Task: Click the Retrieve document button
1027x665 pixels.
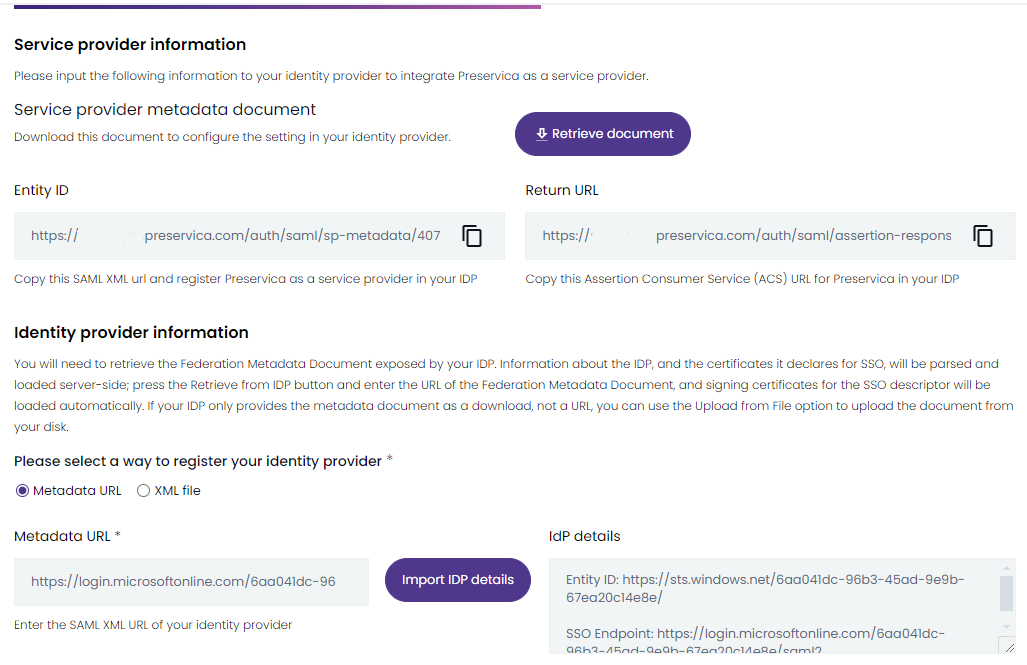Action: tap(603, 134)
